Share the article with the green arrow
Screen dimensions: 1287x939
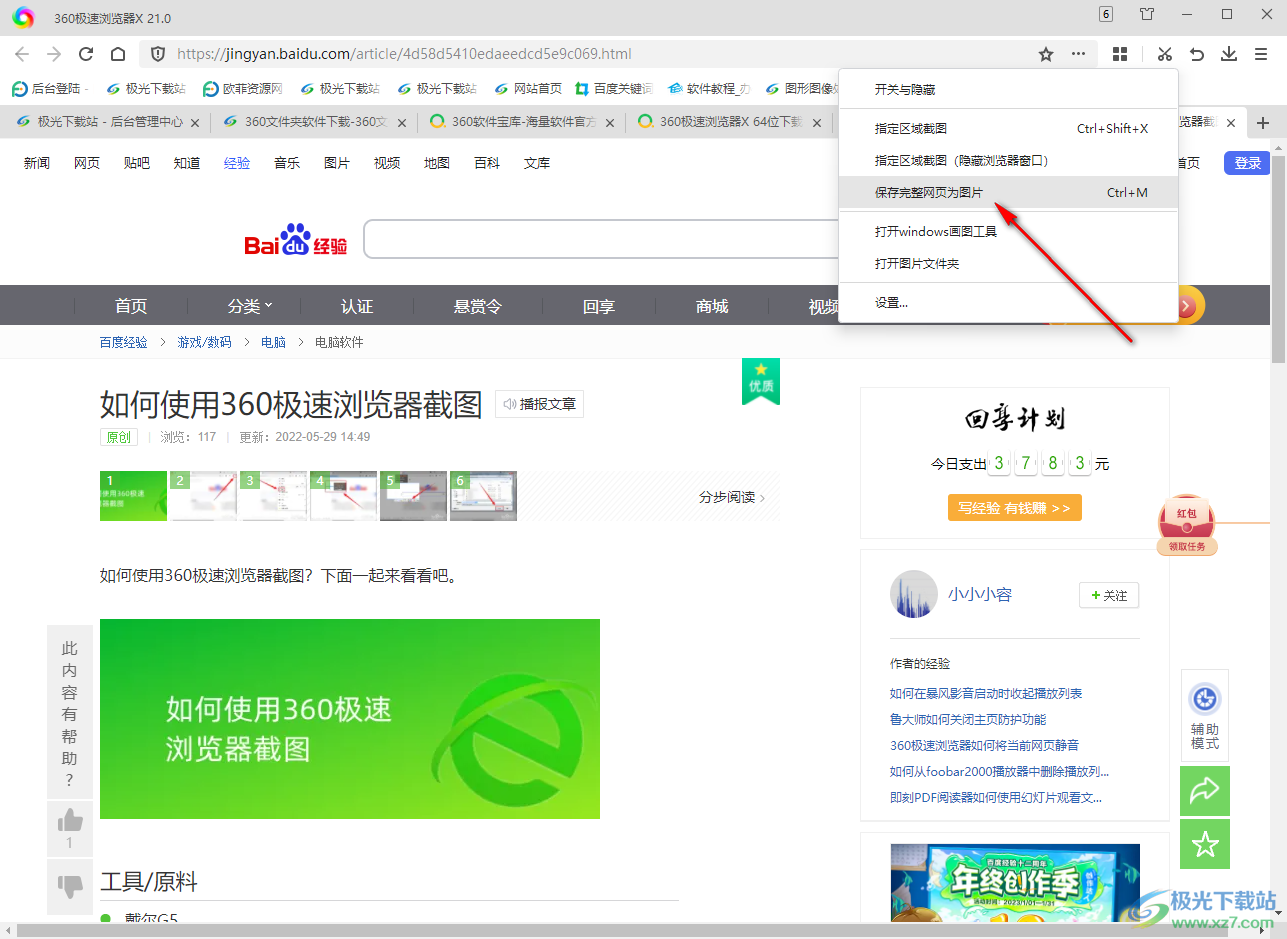pos(1205,791)
